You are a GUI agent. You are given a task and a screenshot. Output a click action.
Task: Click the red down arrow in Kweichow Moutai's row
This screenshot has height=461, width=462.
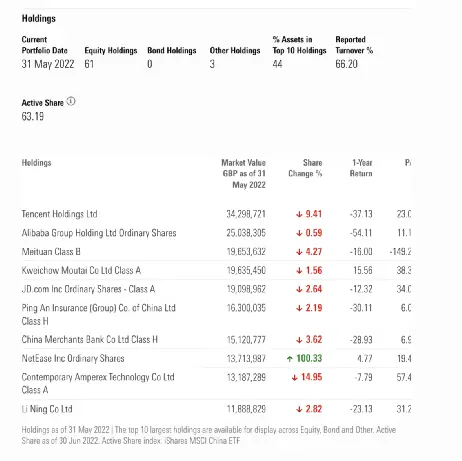[x=299, y=271]
